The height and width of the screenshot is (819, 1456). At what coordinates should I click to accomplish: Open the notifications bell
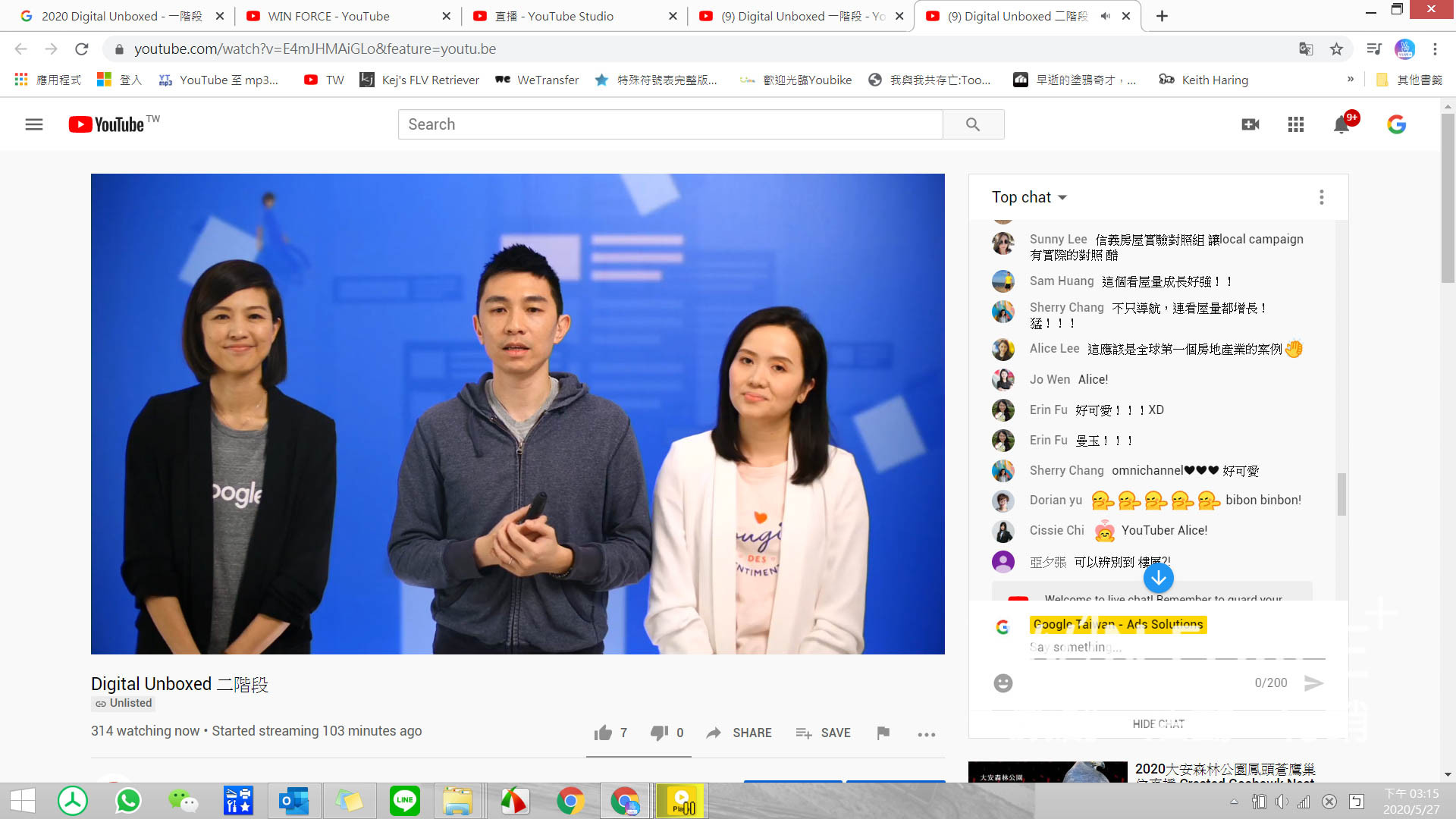click(x=1341, y=125)
